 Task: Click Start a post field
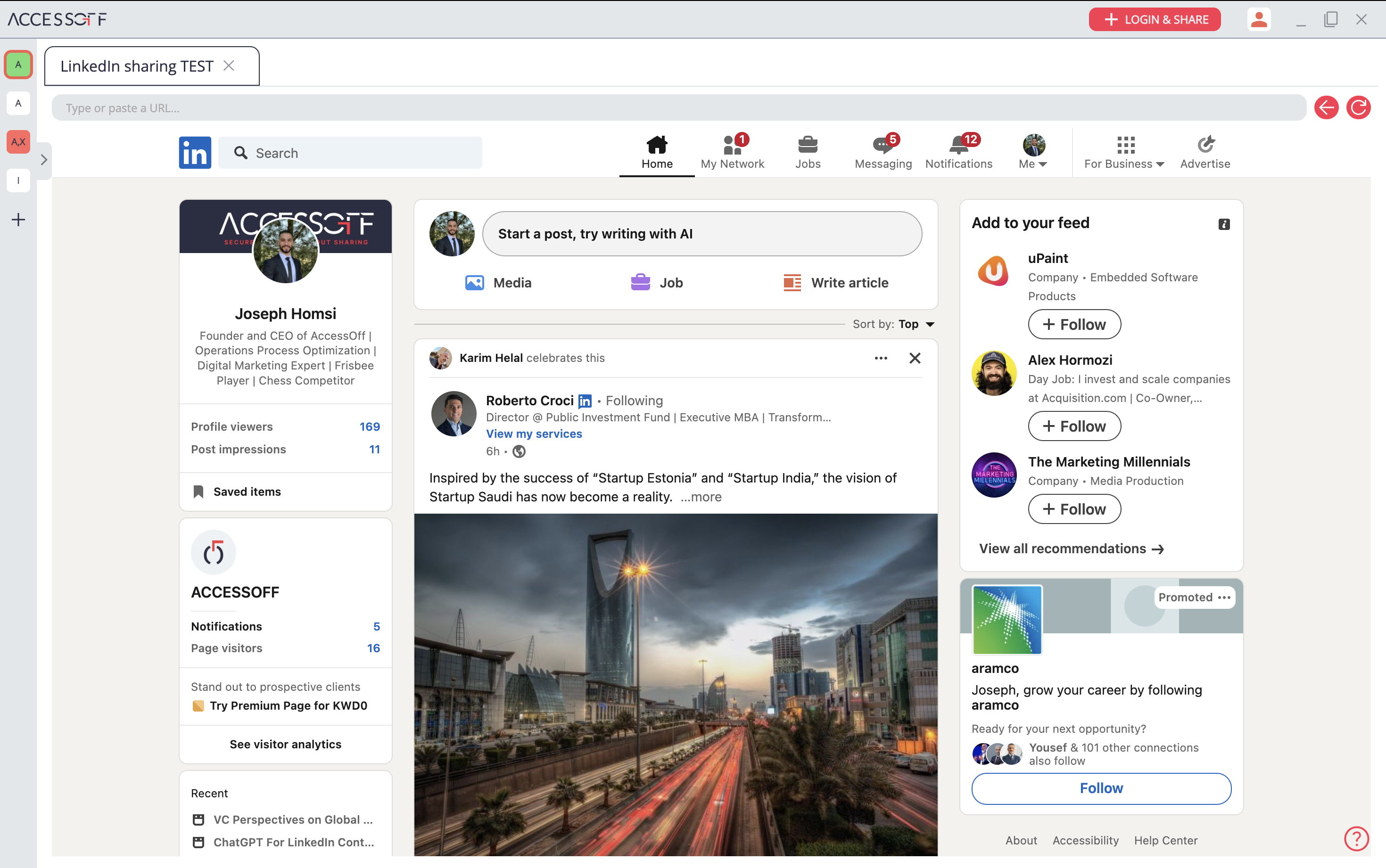702,234
